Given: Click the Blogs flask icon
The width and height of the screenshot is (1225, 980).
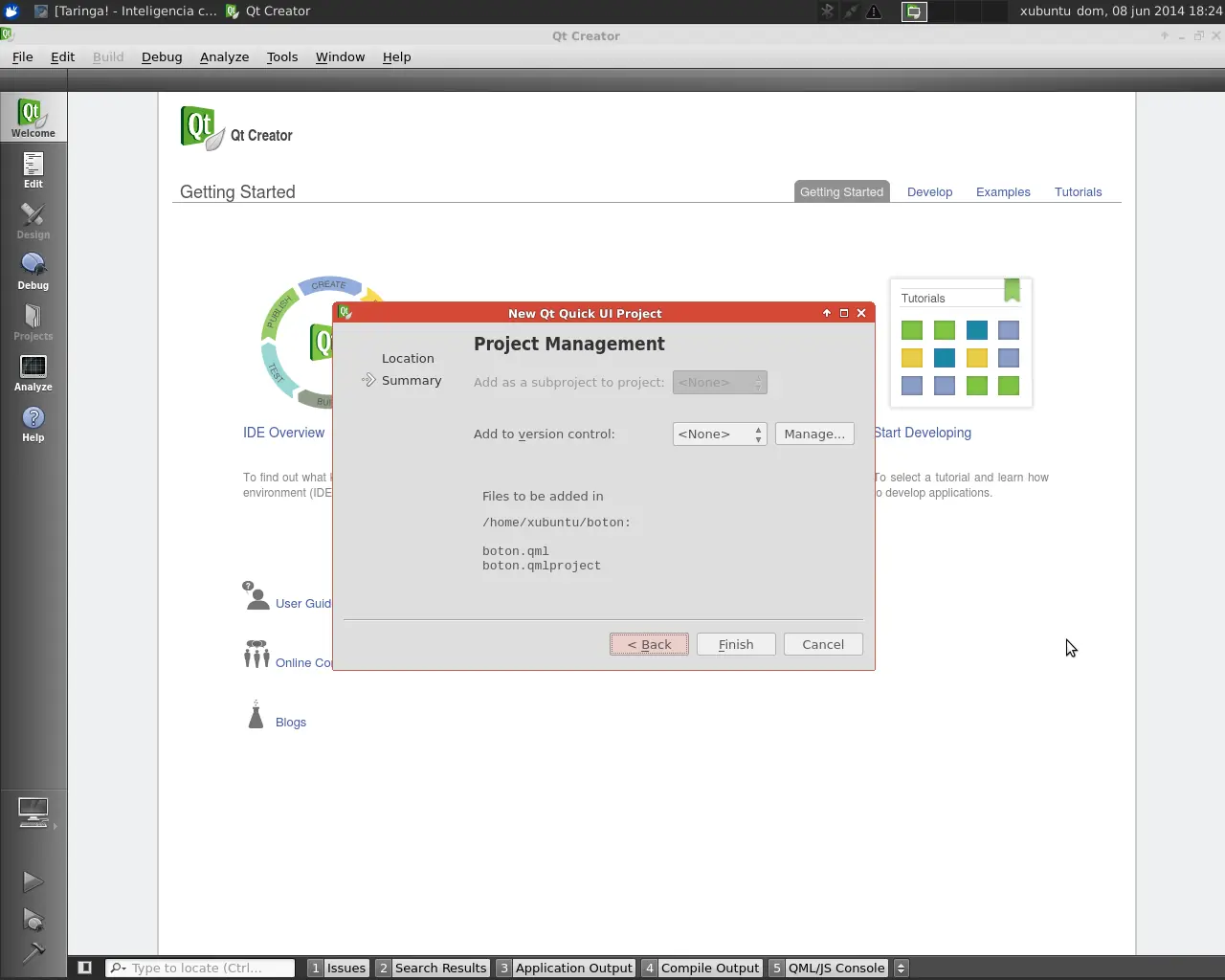Looking at the screenshot, I should pyautogui.click(x=256, y=714).
